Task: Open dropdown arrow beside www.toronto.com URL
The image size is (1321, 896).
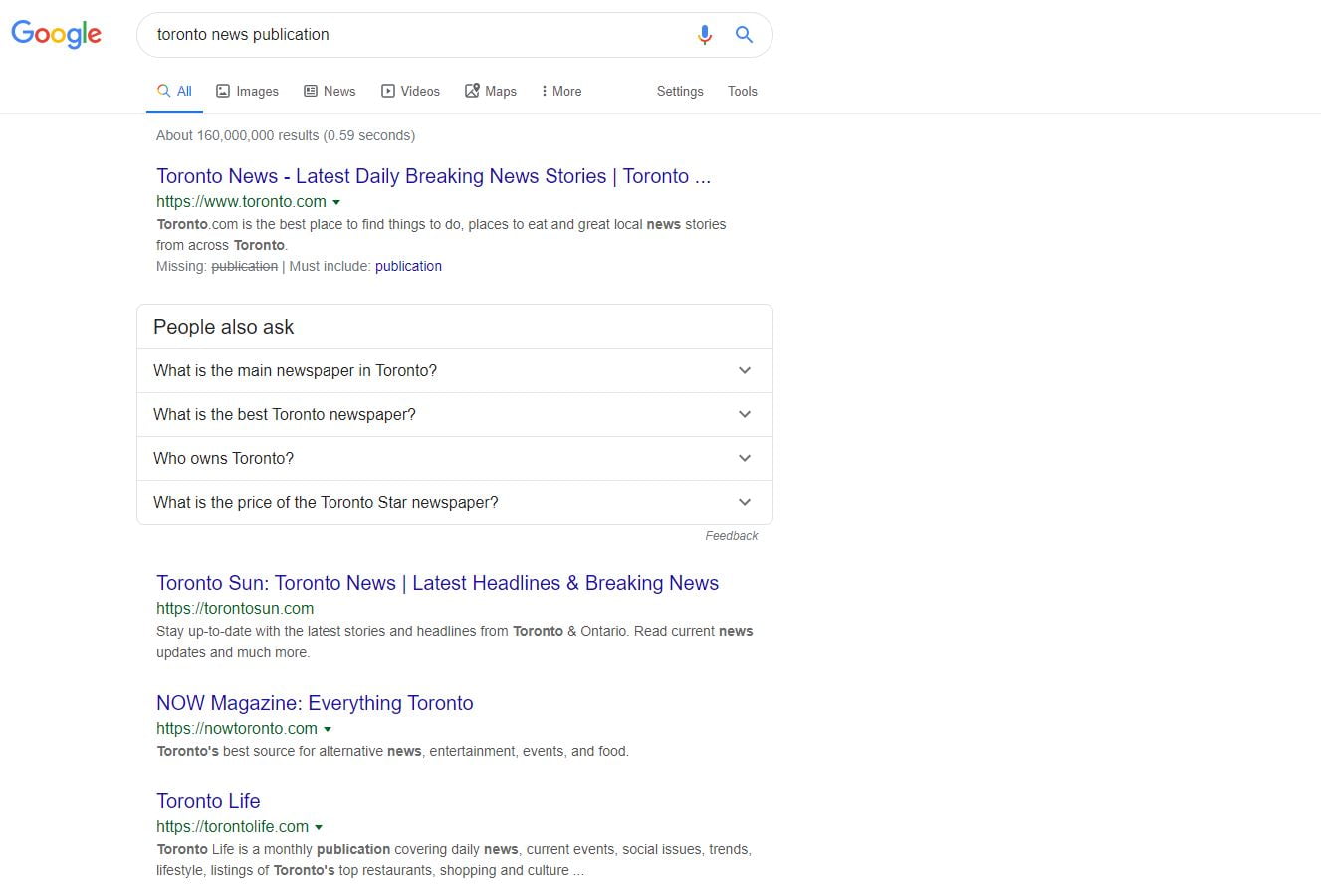Action: [x=336, y=202]
